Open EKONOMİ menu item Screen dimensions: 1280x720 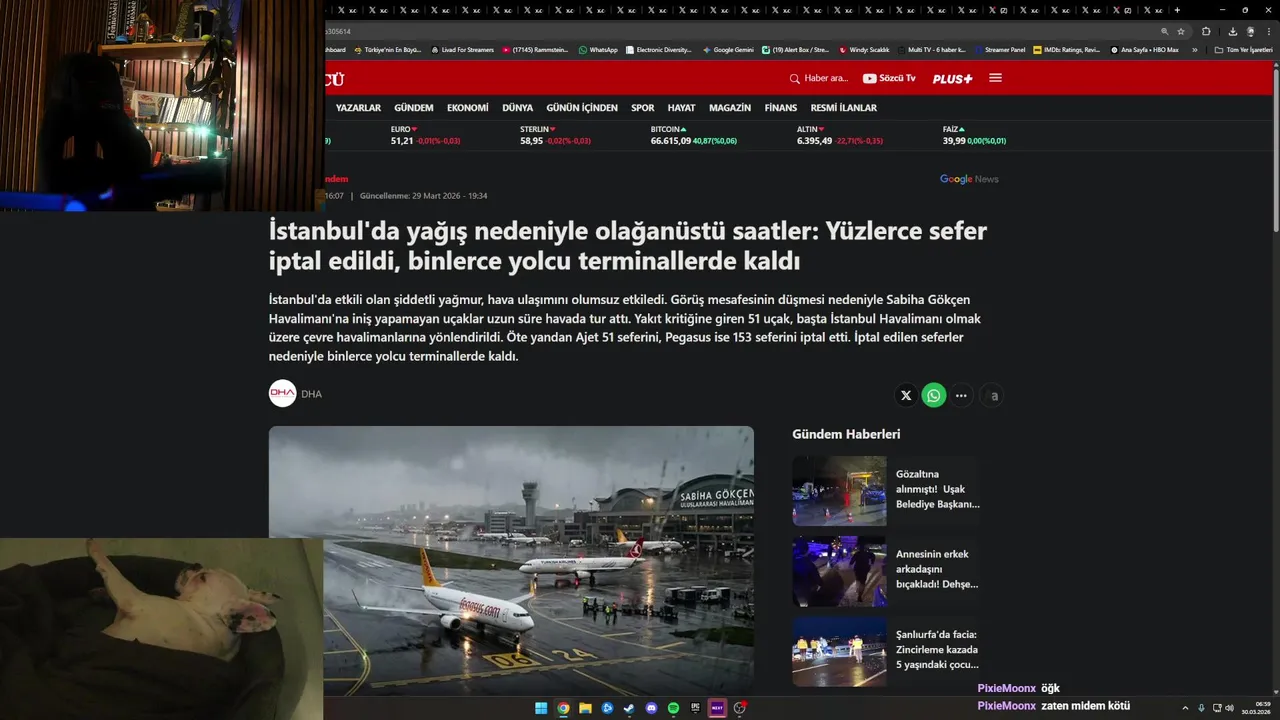coord(468,108)
